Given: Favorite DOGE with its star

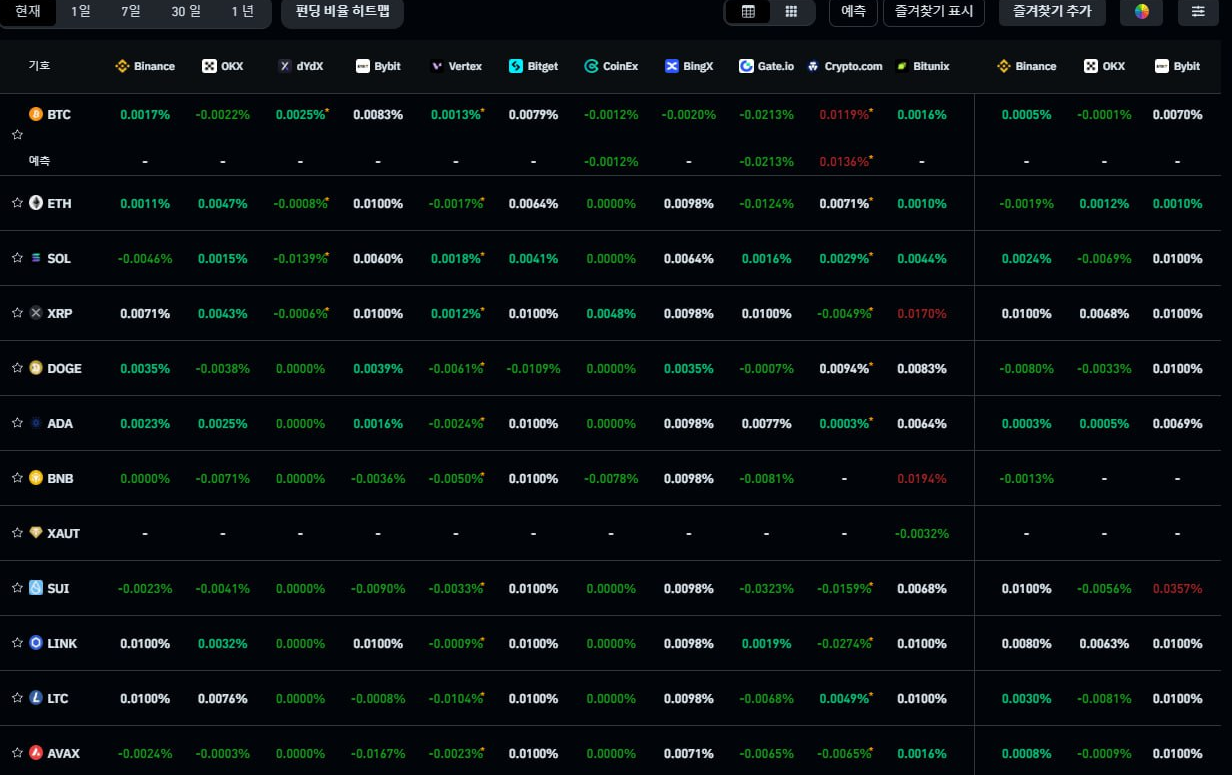Looking at the screenshot, I should 17,367.
